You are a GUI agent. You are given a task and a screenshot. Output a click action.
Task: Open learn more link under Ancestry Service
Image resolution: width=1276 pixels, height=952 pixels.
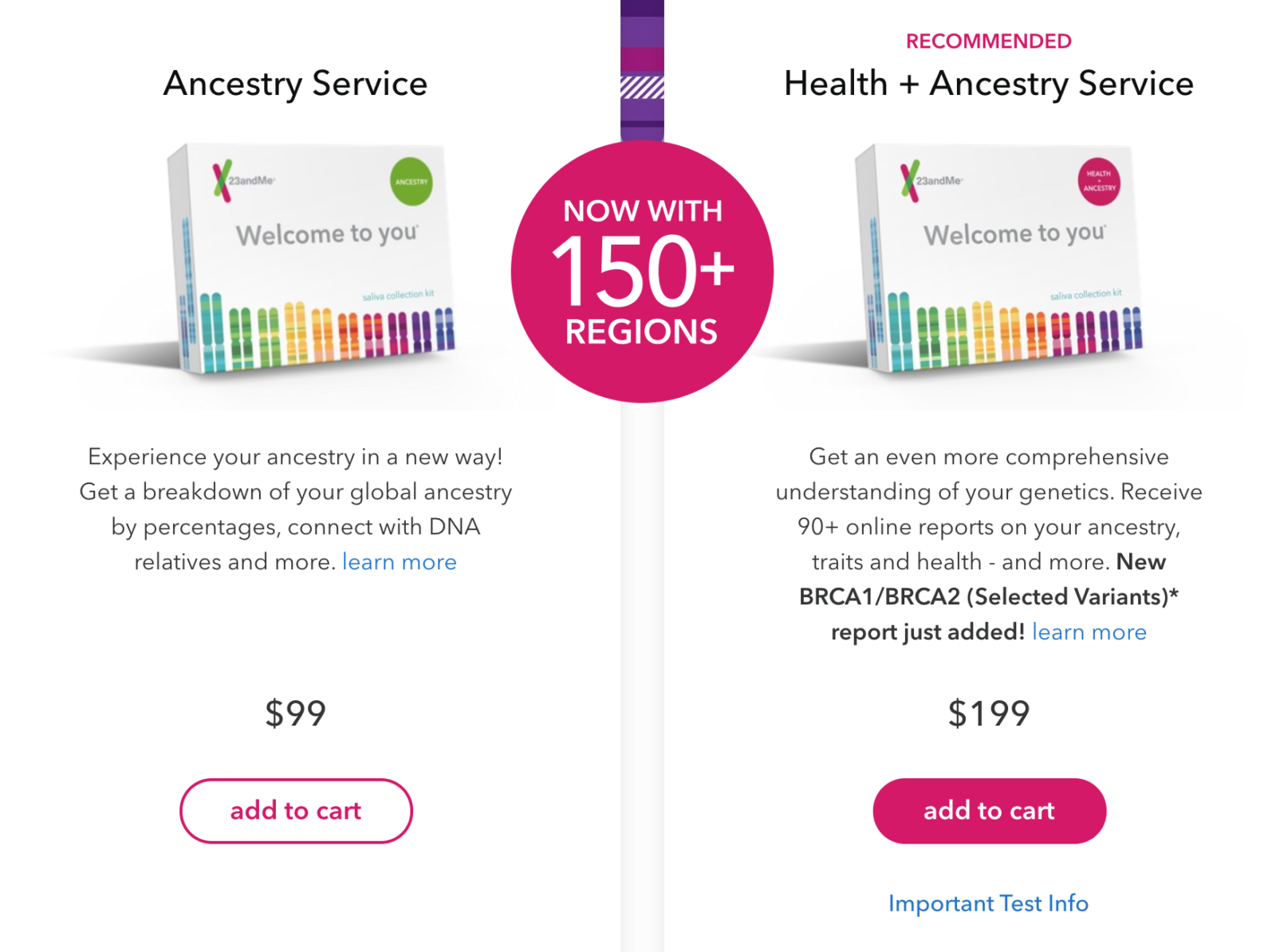click(x=400, y=562)
